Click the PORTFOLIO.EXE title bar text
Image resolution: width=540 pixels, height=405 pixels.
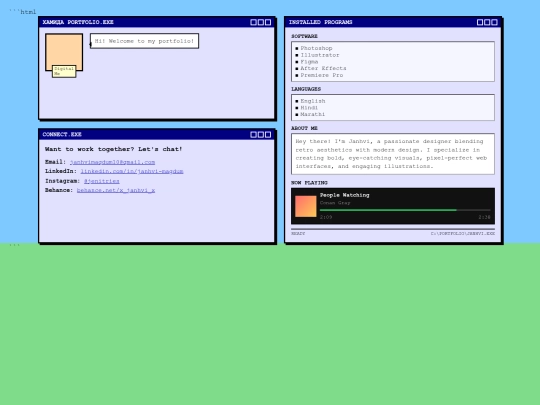coord(78,22)
